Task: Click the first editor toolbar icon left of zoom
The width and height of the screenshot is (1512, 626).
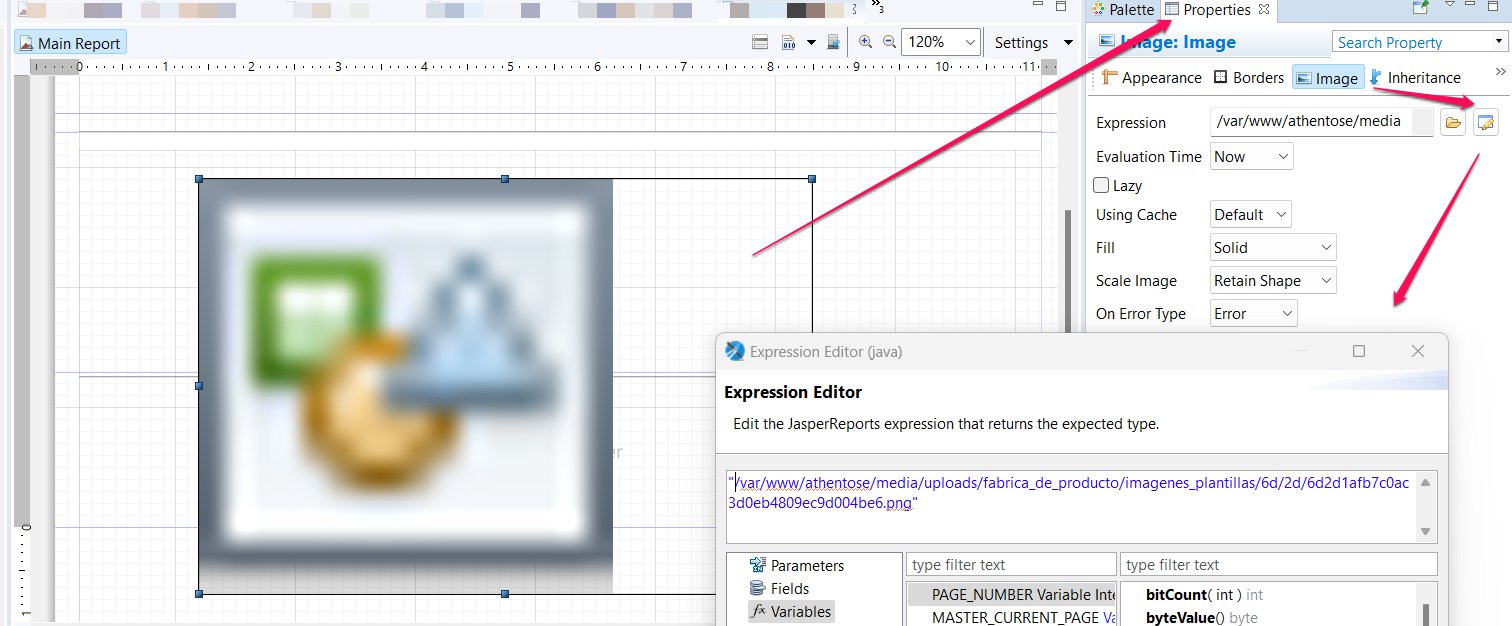Action: [x=760, y=42]
